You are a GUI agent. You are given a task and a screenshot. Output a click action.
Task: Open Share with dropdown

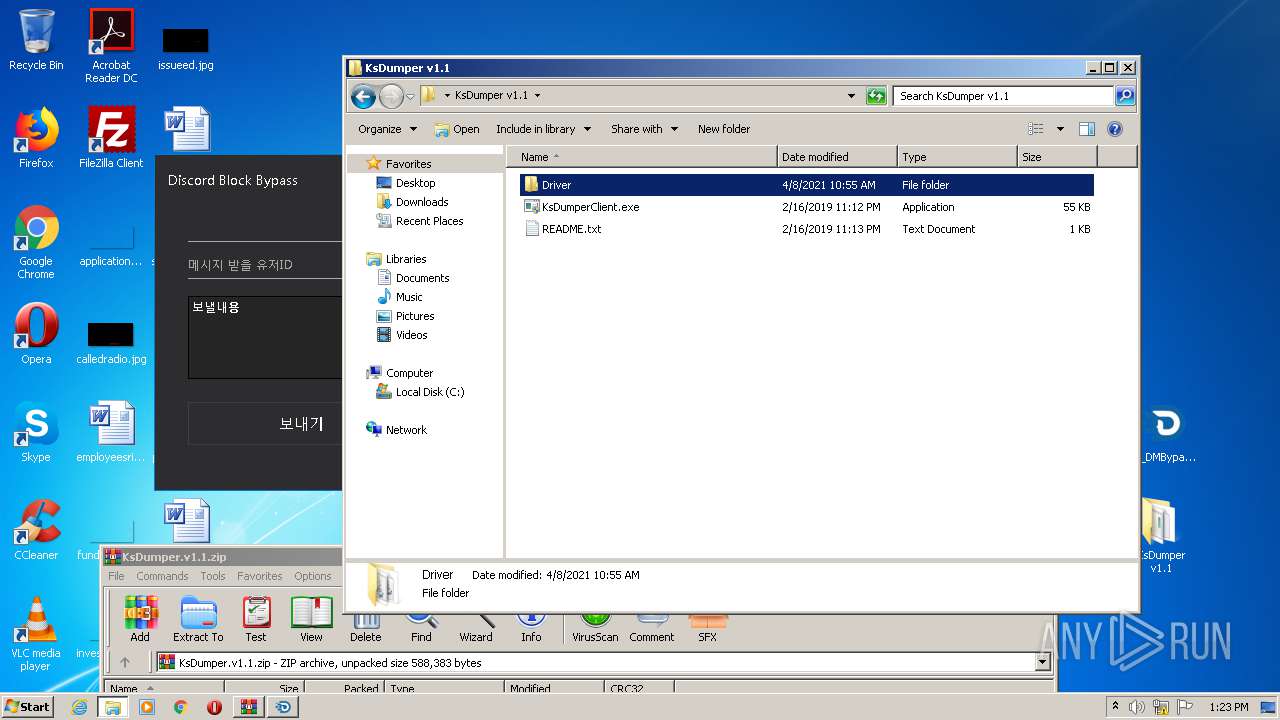(644, 129)
